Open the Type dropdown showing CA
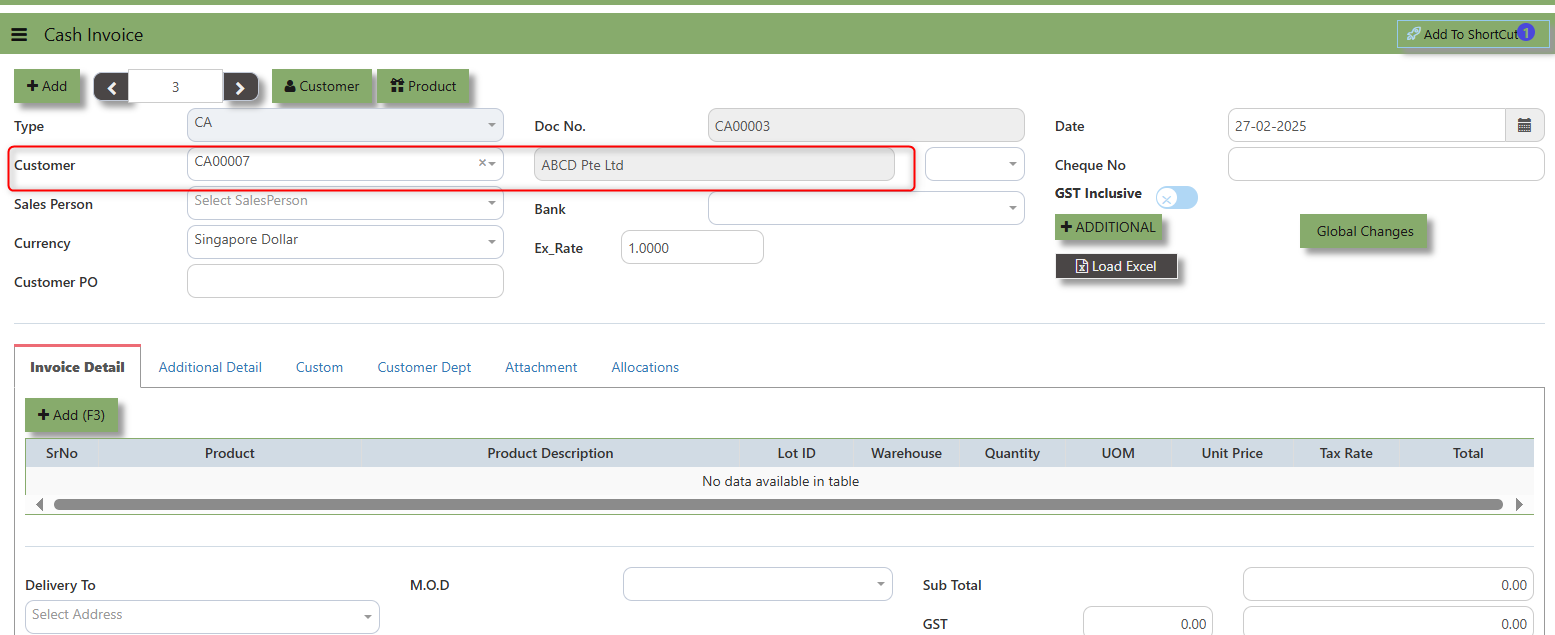The width and height of the screenshot is (1555, 635). 345,125
